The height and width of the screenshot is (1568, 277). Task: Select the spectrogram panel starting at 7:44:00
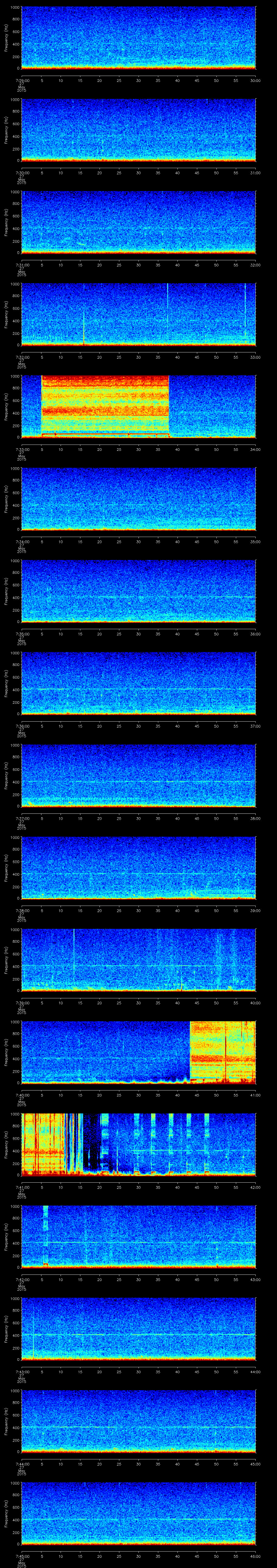(x=138, y=1421)
